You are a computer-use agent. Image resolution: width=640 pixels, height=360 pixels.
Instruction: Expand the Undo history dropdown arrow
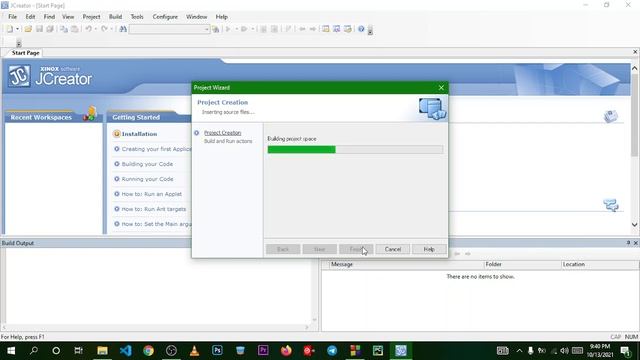click(x=96, y=29)
